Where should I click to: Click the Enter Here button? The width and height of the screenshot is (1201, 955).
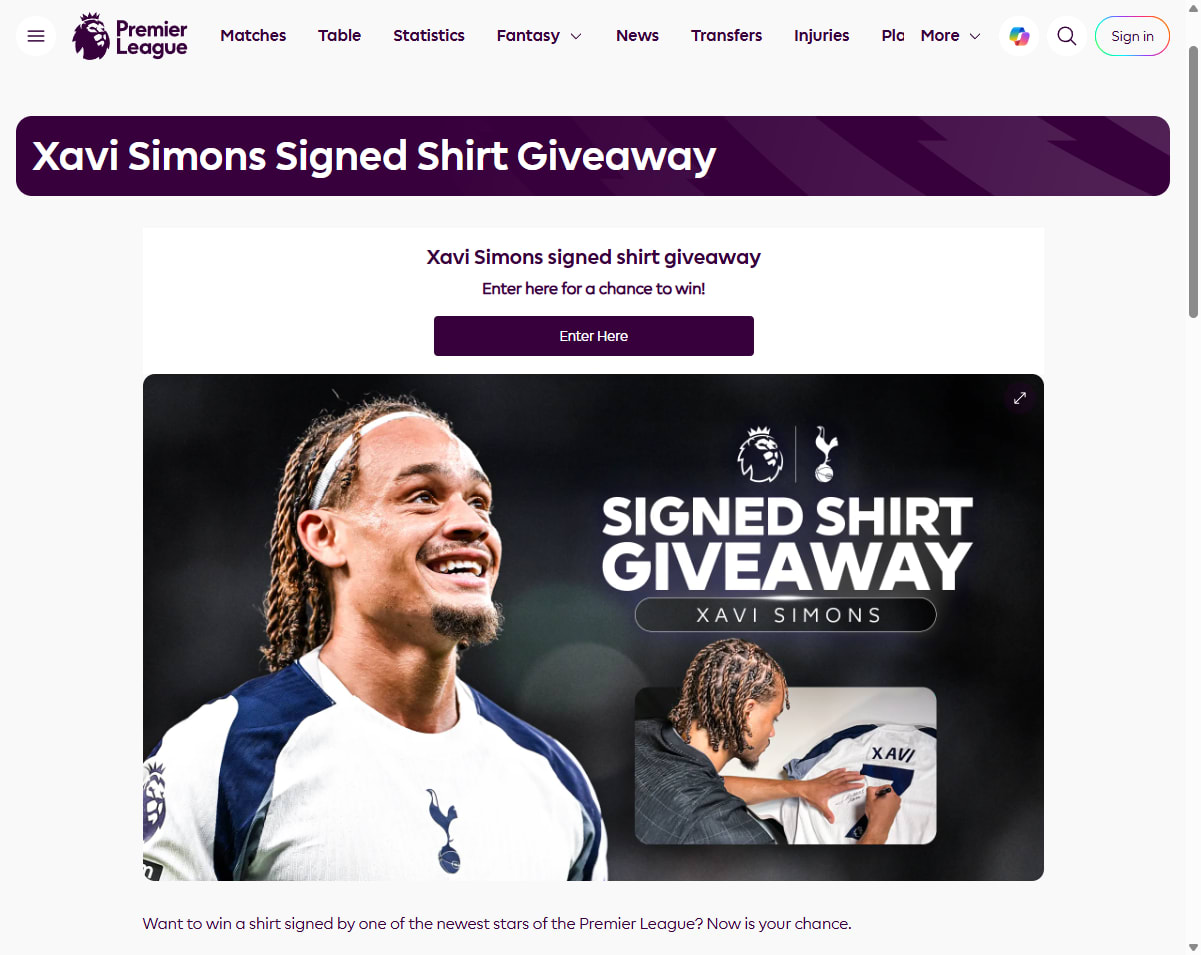[594, 336]
